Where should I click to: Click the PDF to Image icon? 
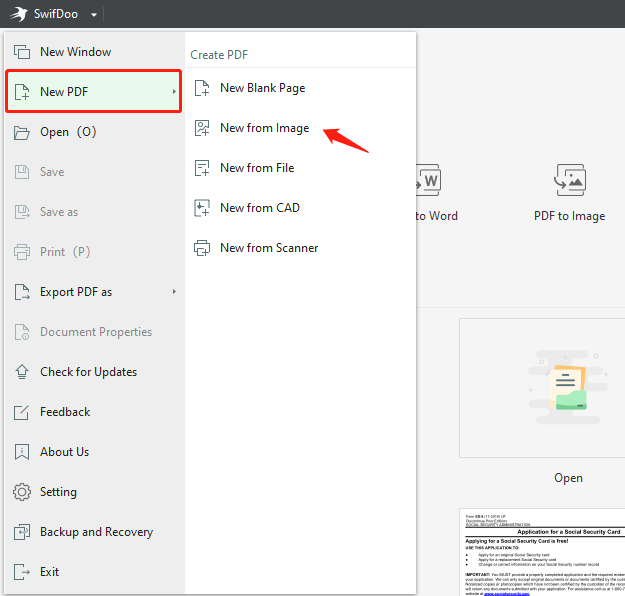[570, 180]
